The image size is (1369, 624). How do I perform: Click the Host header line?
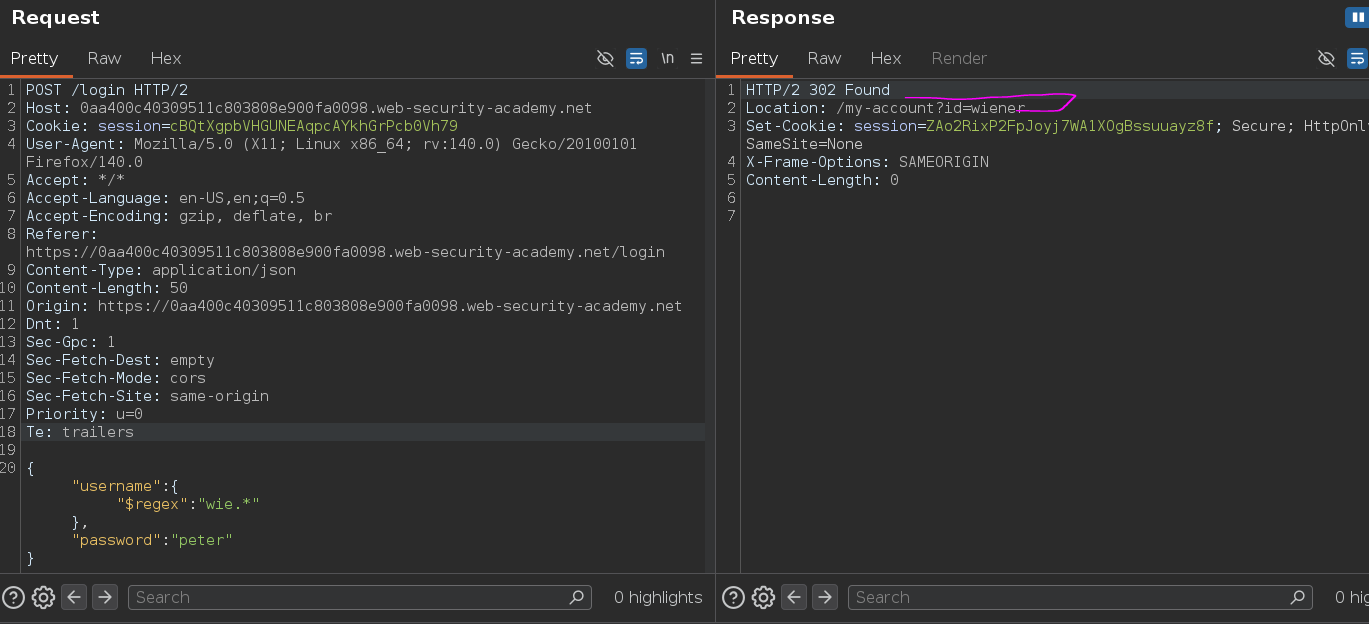pyautogui.click(x=309, y=108)
